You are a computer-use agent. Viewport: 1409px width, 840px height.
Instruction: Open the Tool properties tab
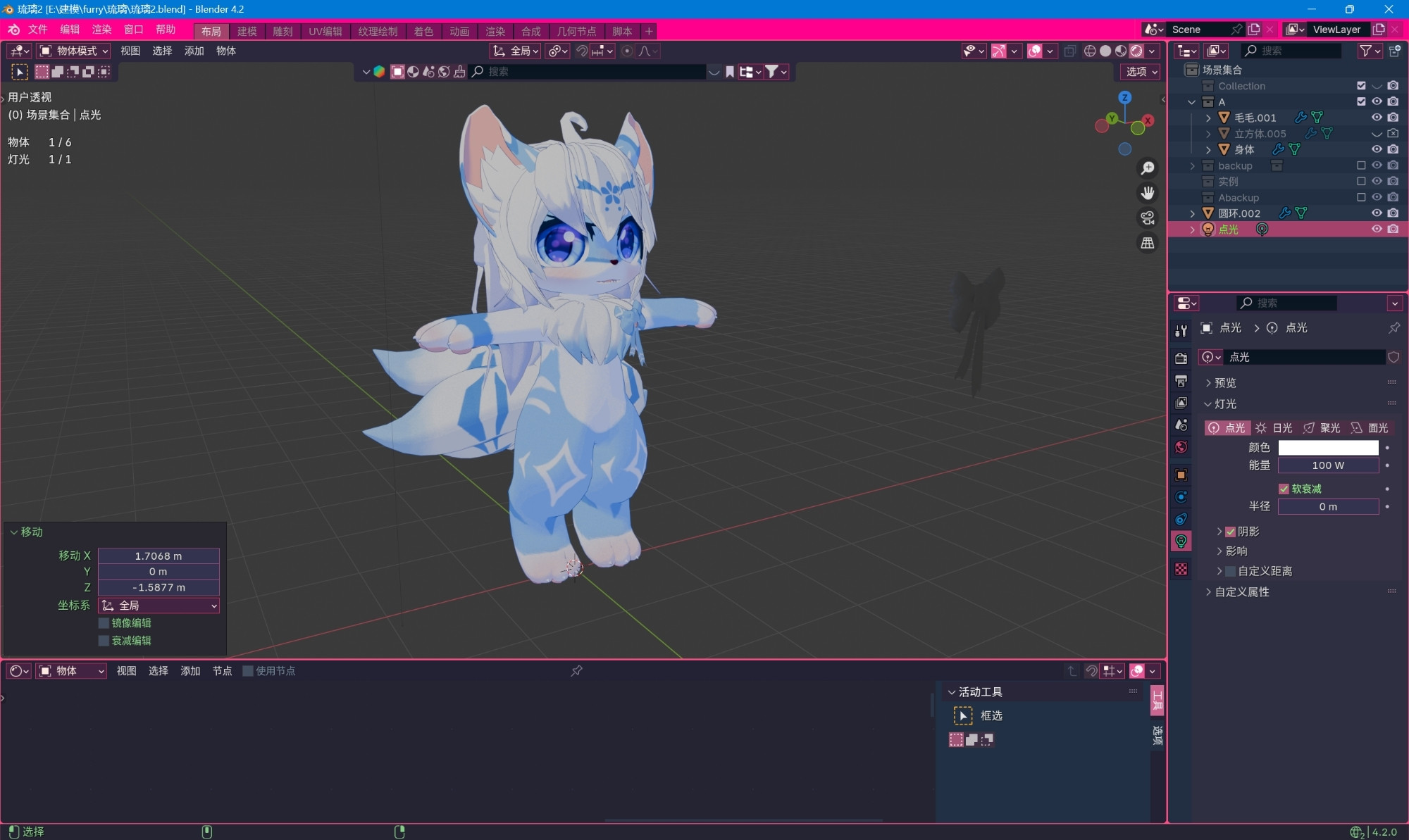pos(1181,330)
